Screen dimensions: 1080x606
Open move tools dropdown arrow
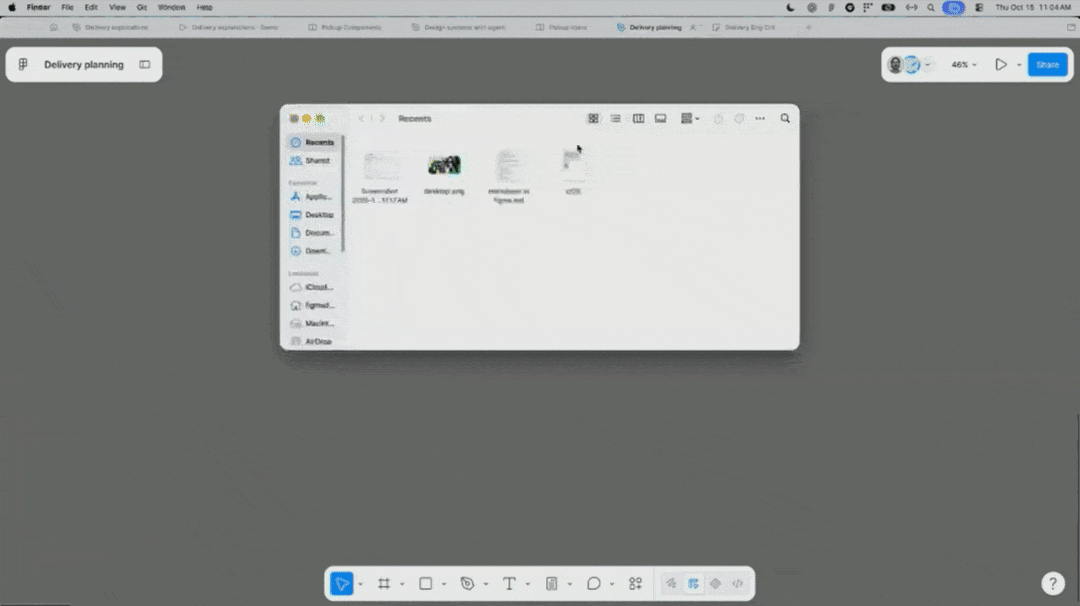pos(360,585)
